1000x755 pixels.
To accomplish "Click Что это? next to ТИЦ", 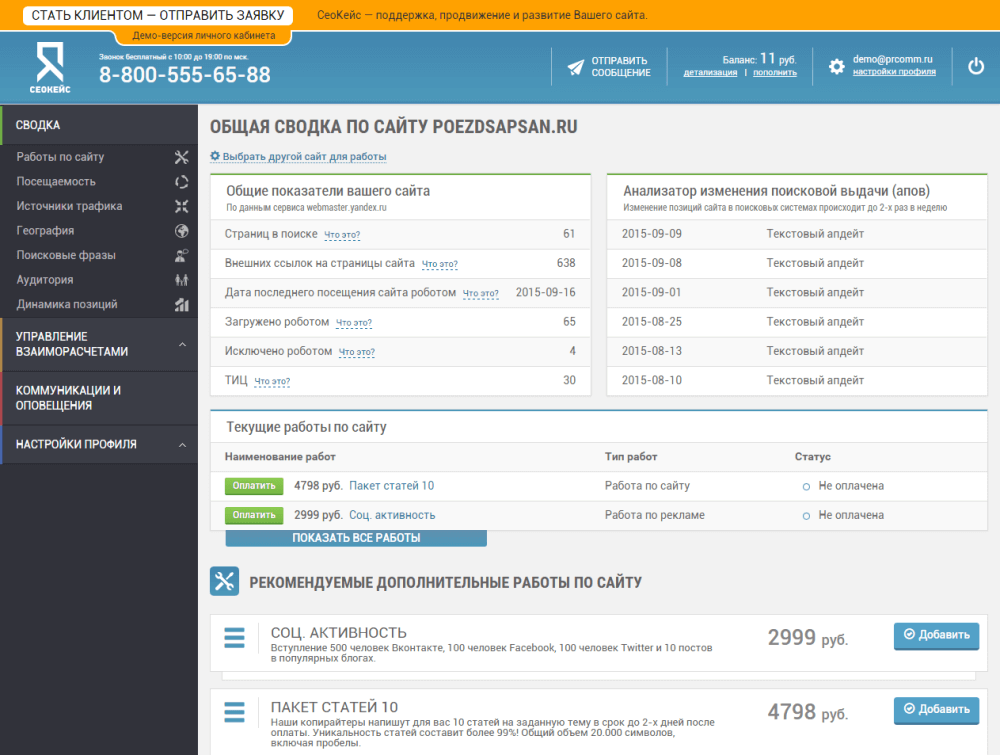I will pos(272,382).
